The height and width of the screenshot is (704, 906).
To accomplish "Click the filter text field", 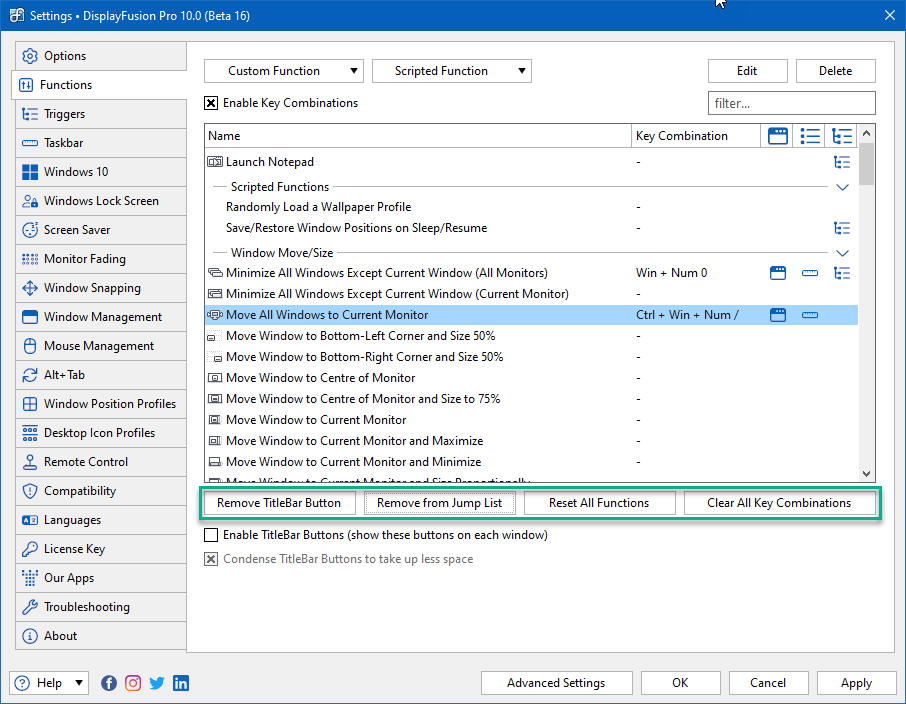I will (792, 103).
